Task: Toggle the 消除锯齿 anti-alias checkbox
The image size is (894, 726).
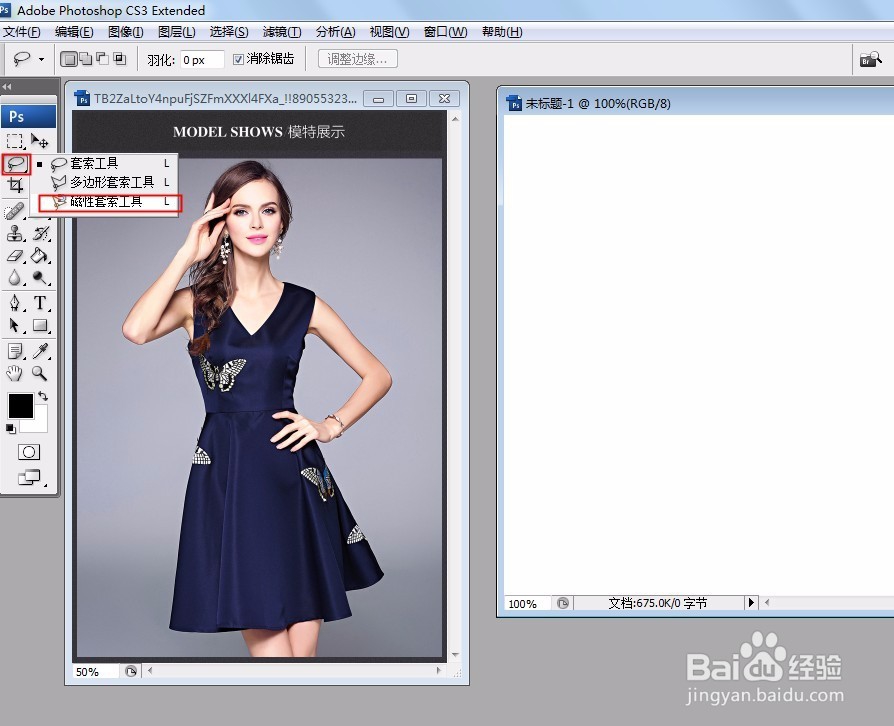Action: click(x=239, y=59)
